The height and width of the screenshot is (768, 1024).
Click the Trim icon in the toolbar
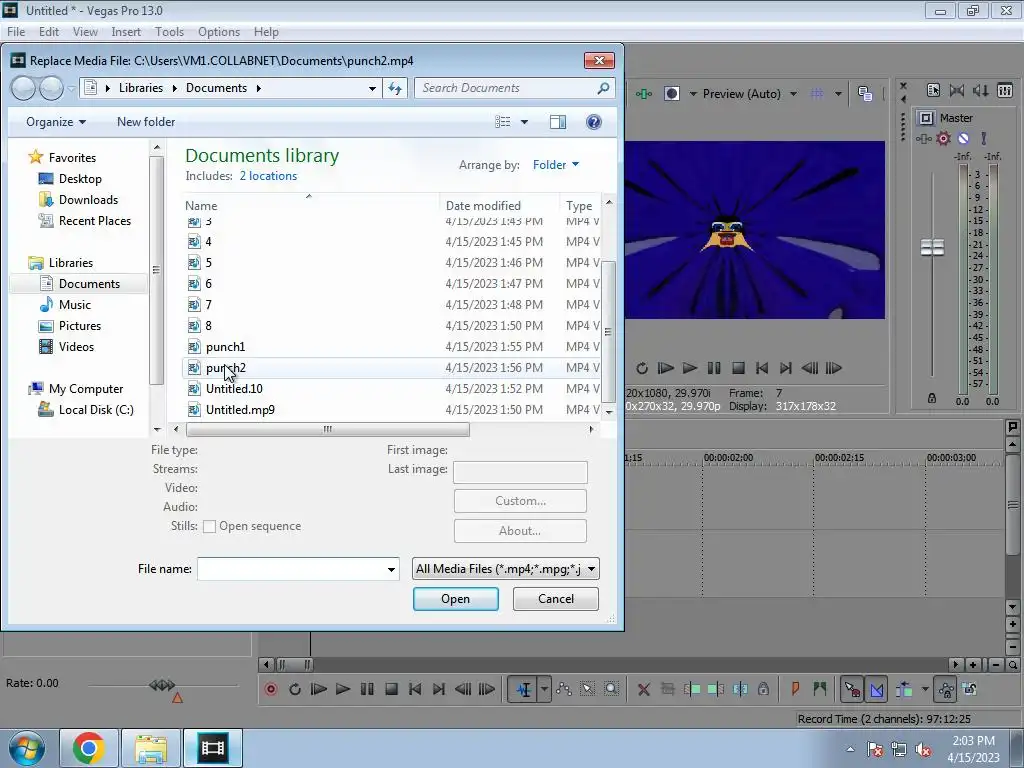[x=667, y=689]
